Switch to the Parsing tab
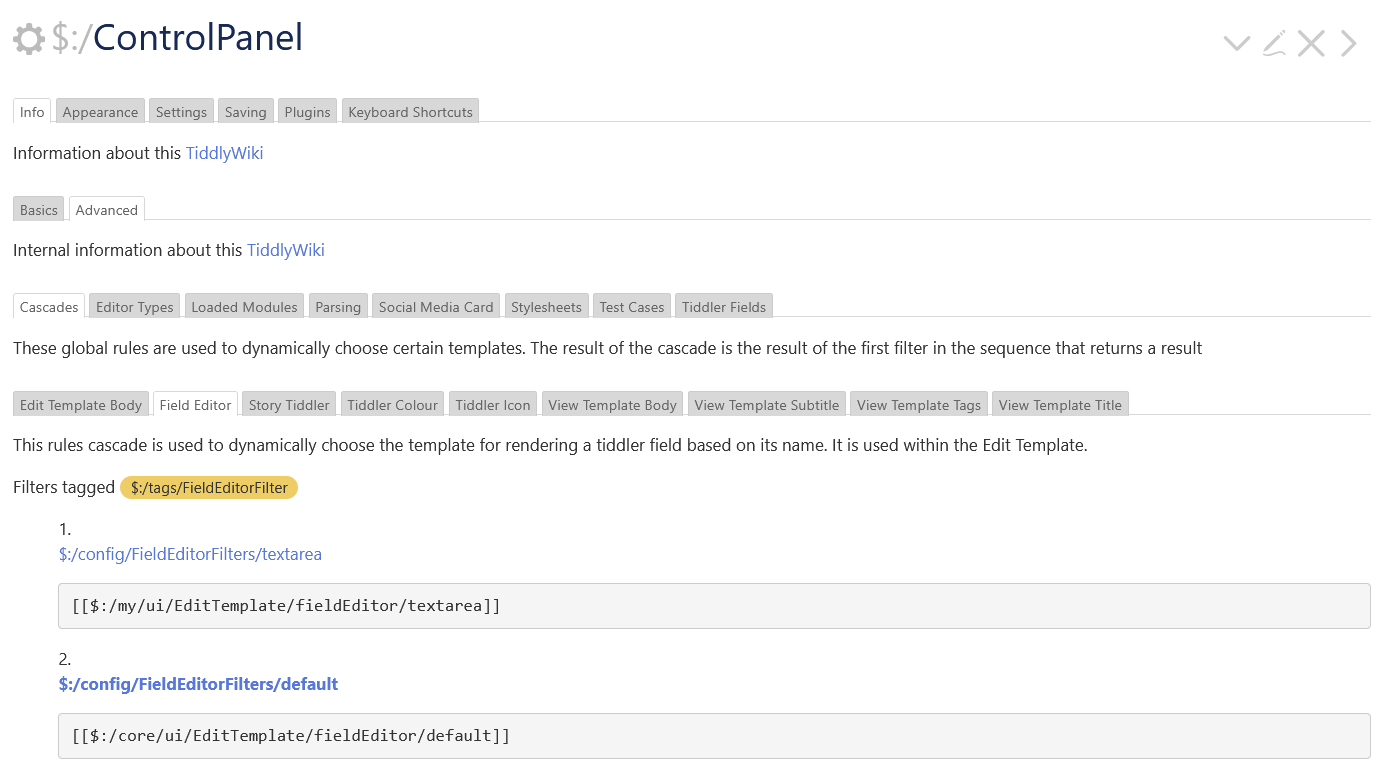Screen dimensions: 1382x771 338,306
